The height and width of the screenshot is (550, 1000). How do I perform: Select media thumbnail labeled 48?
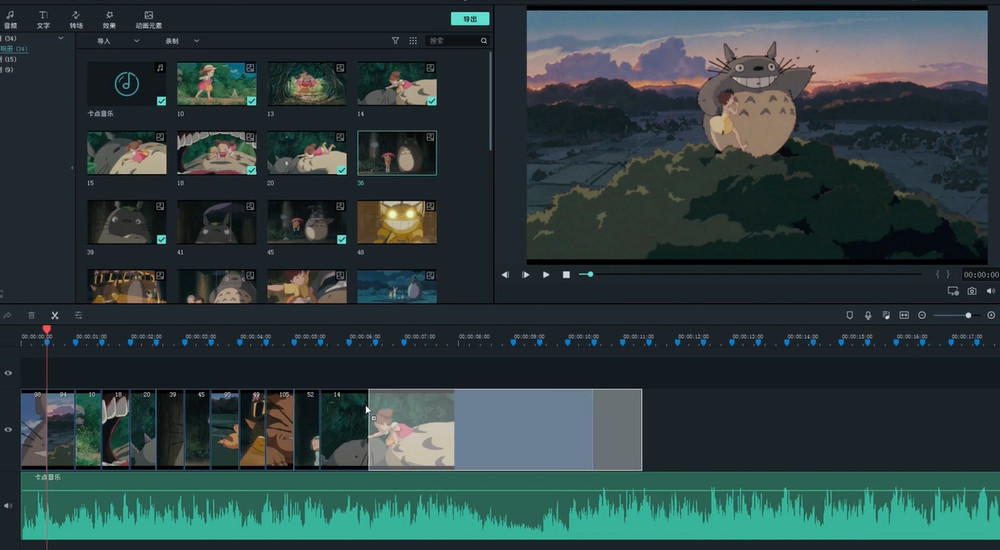[397, 222]
